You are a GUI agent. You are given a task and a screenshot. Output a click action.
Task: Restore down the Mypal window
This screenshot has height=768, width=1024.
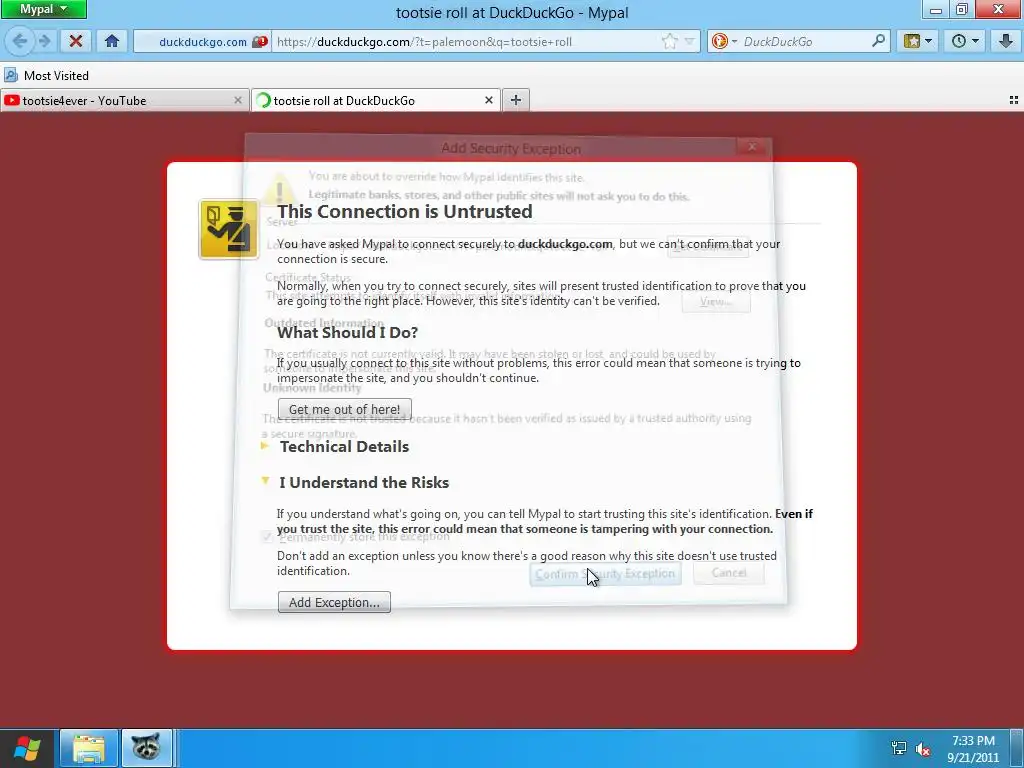click(x=961, y=10)
